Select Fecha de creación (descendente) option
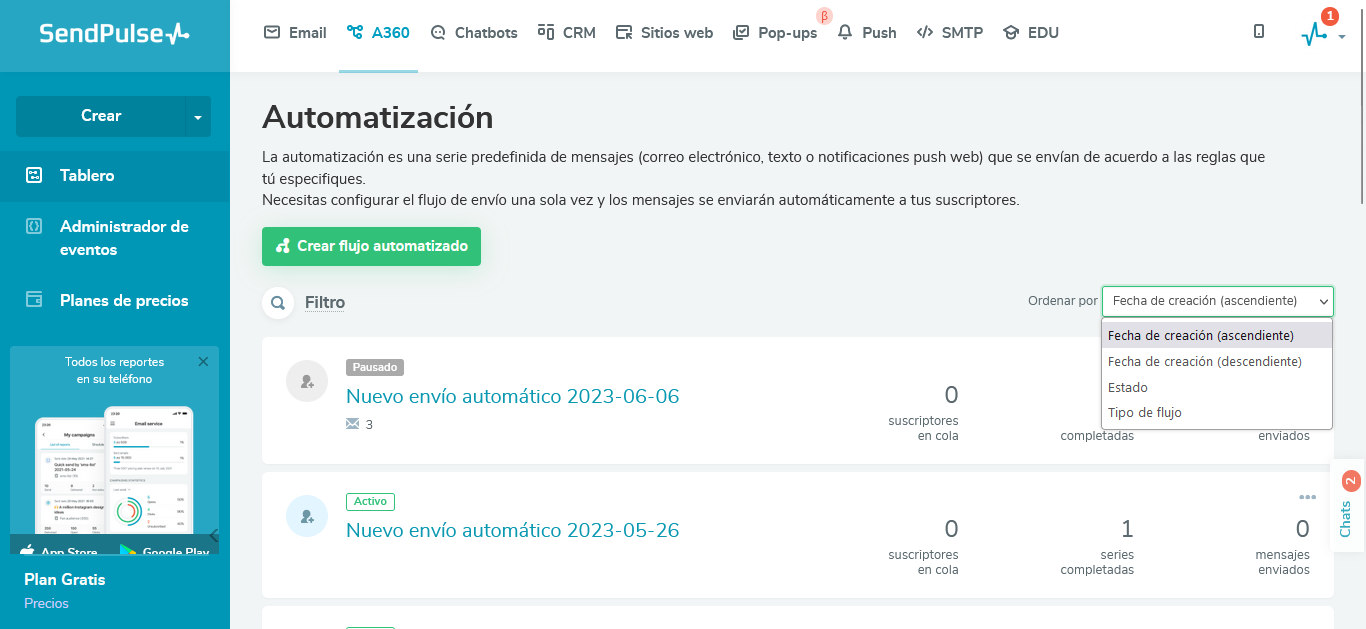 [1217, 361]
